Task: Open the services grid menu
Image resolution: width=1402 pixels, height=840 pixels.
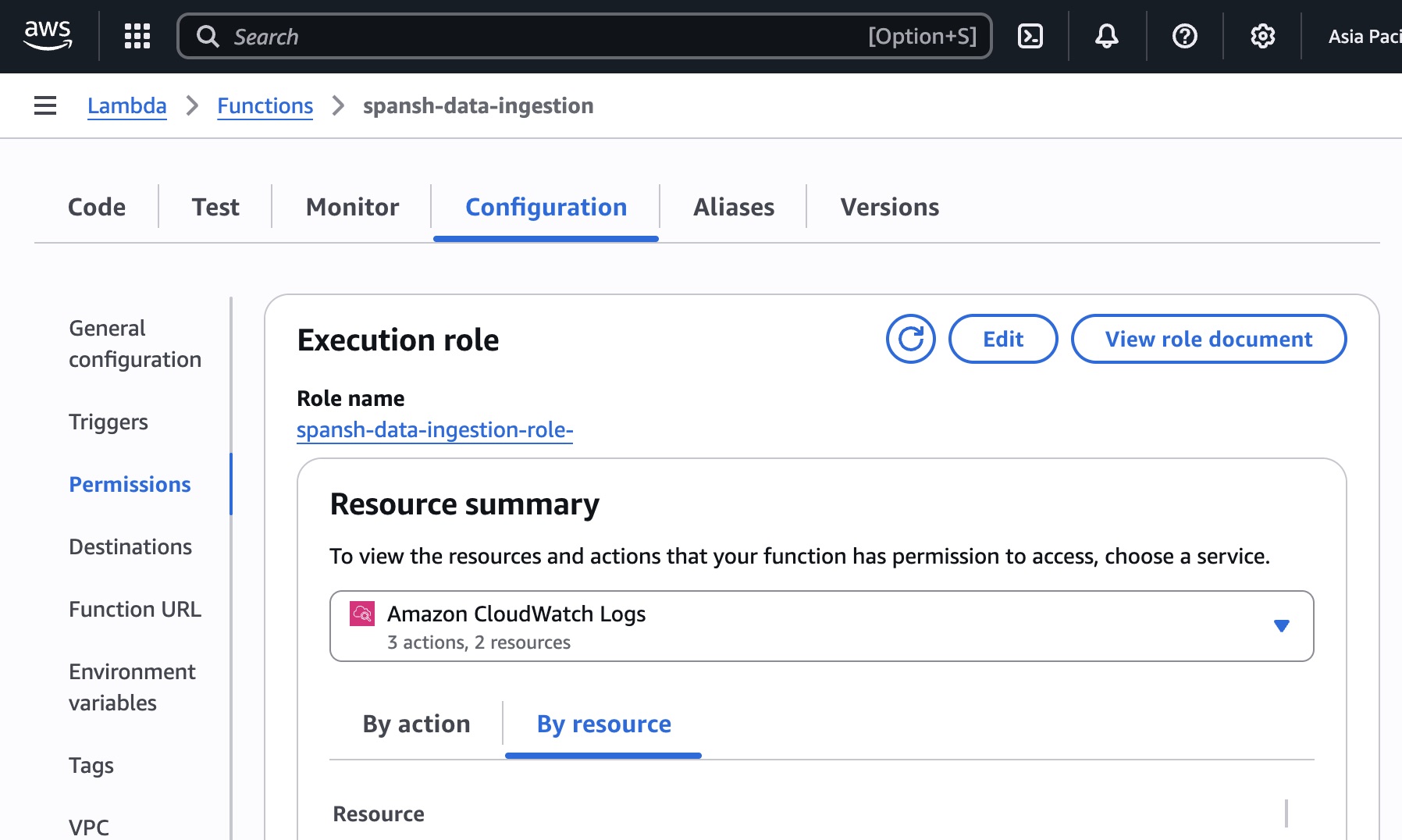Action: [x=137, y=36]
